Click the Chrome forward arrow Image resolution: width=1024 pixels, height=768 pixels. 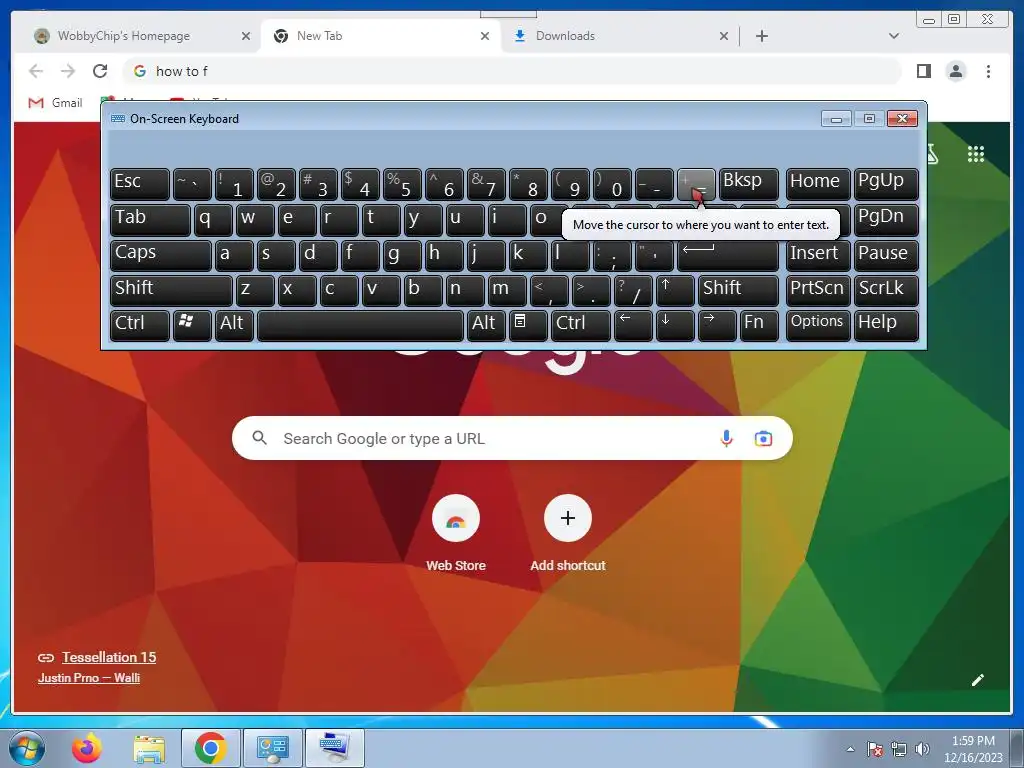(68, 71)
